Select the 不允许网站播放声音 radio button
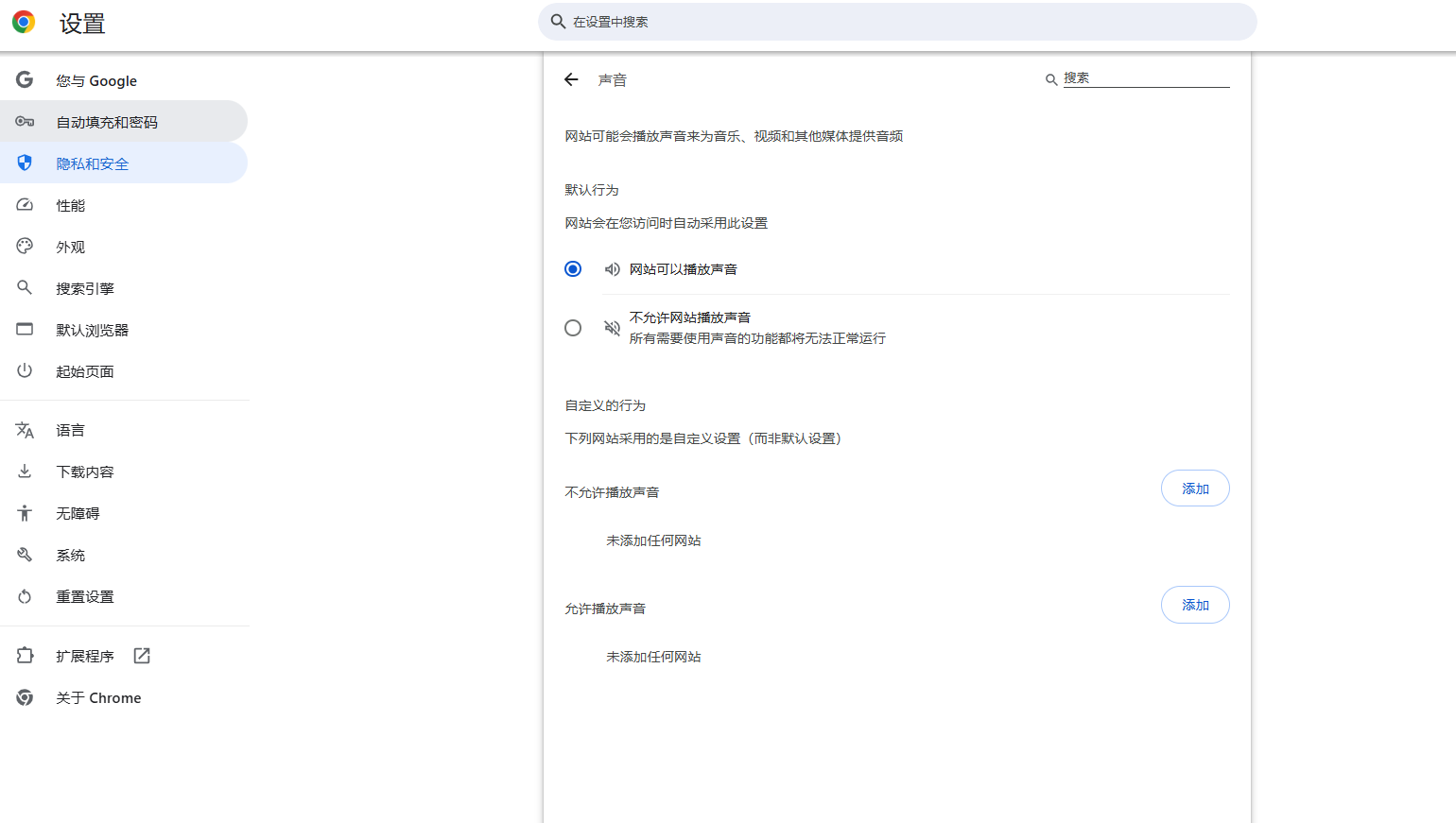This screenshot has height=823, width=1456. [x=573, y=328]
